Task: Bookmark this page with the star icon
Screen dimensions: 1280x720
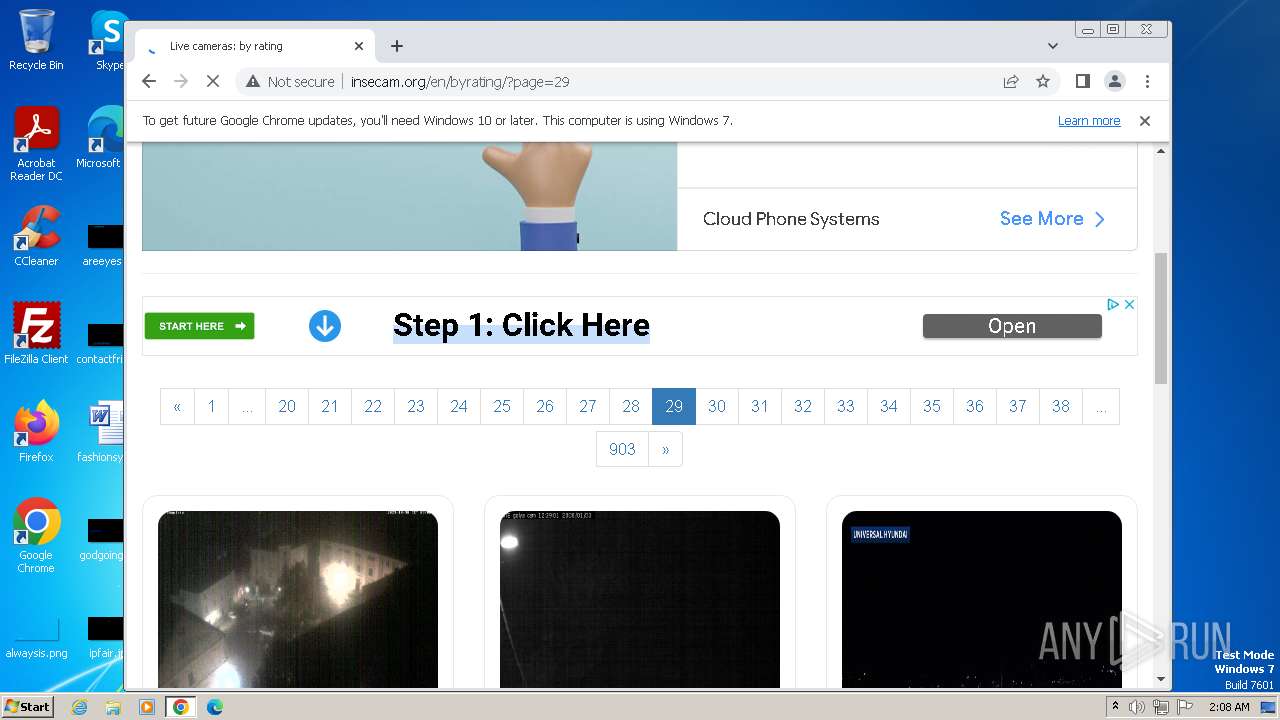Action: 1043,81
